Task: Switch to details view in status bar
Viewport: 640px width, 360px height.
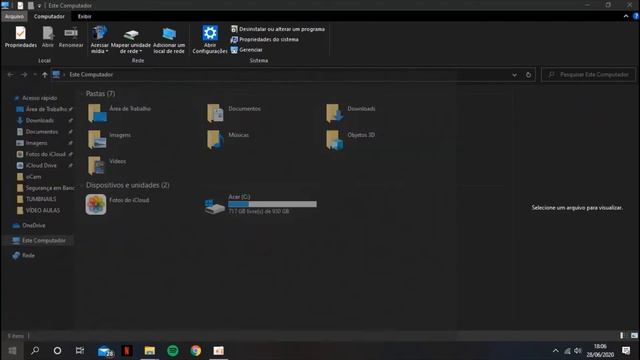Action: click(622, 336)
